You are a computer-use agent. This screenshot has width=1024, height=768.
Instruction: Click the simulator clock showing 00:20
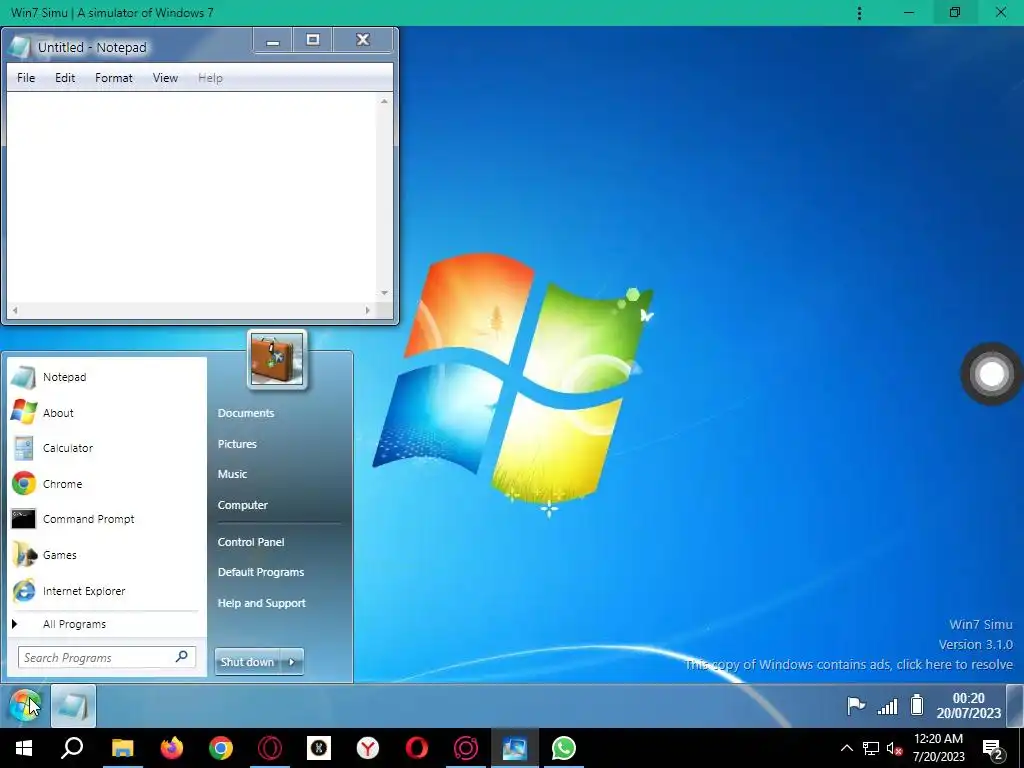coord(968,705)
